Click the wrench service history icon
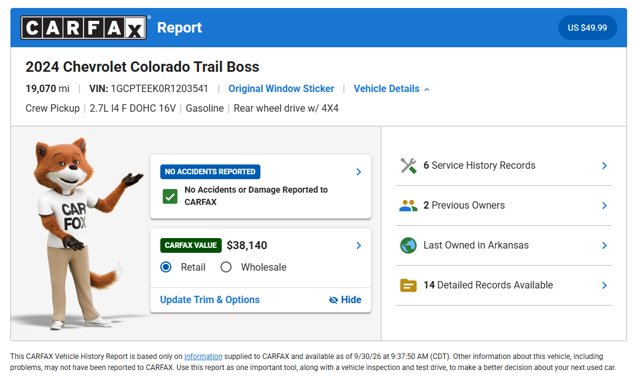Viewport: 640px width, 378px height. click(408, 165)
